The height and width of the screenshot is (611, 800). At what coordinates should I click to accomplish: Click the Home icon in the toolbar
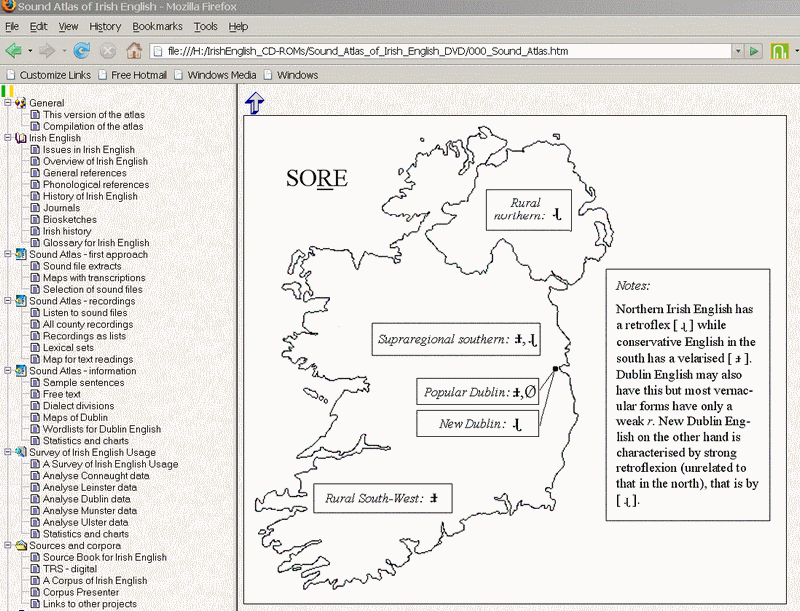tap(133, 50)
